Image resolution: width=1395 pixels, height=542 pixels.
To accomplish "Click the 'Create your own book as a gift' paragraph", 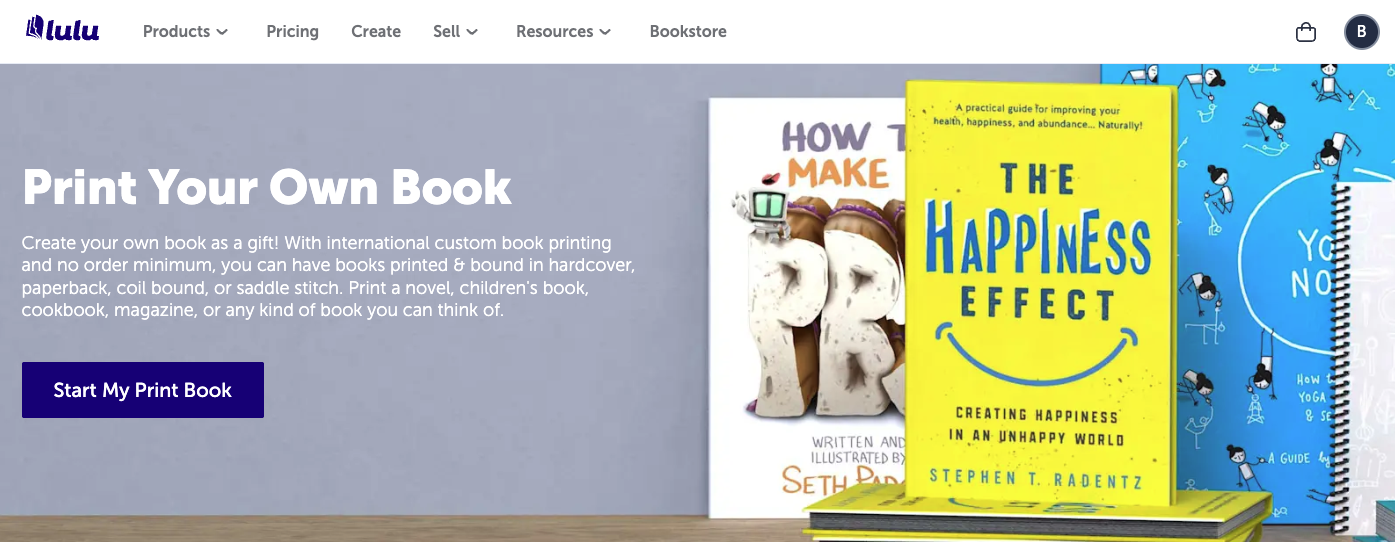I will pyautogui.click(x=328, y=276).
